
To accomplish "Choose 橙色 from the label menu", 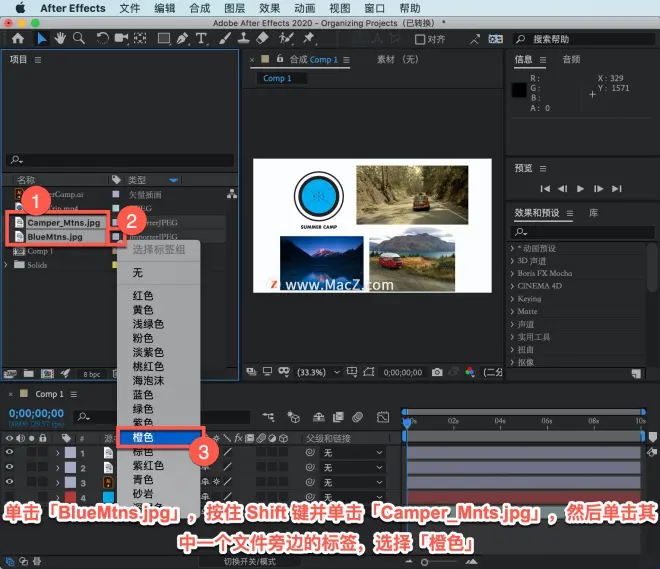I will pyautogui.click(x=160, y=437).
